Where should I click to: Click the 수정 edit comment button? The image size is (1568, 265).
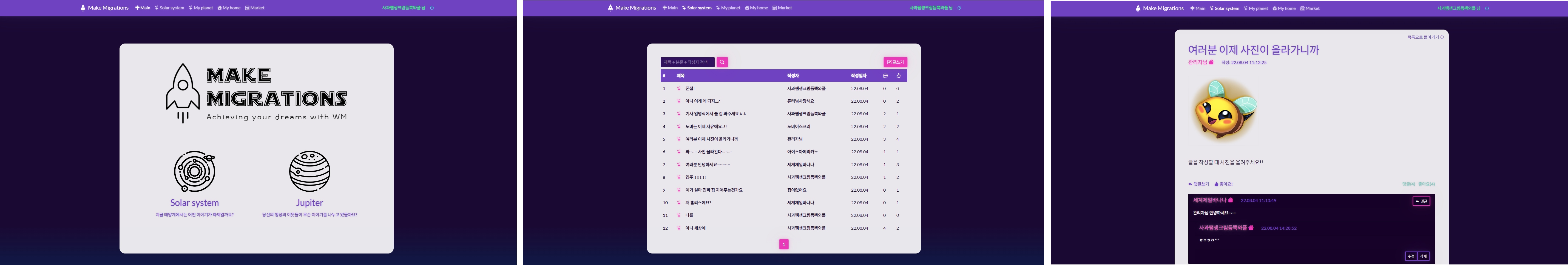pyautogui.click(x=1411, y=256)
